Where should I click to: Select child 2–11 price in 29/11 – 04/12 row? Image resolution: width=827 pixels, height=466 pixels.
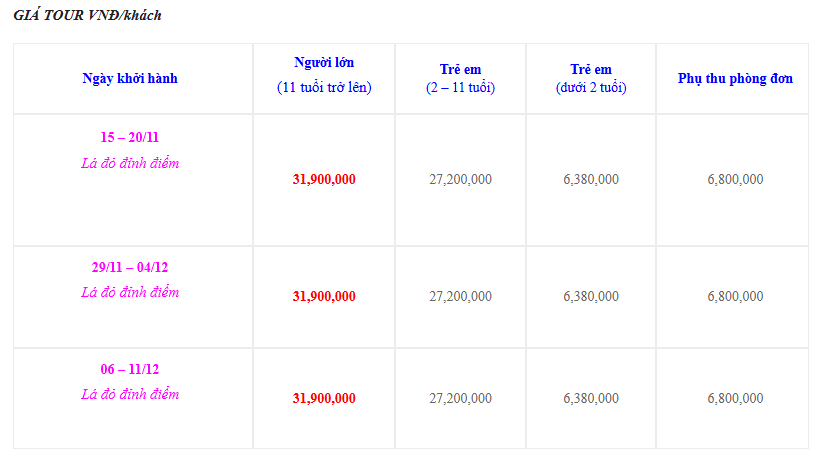(x=460, y=296)
